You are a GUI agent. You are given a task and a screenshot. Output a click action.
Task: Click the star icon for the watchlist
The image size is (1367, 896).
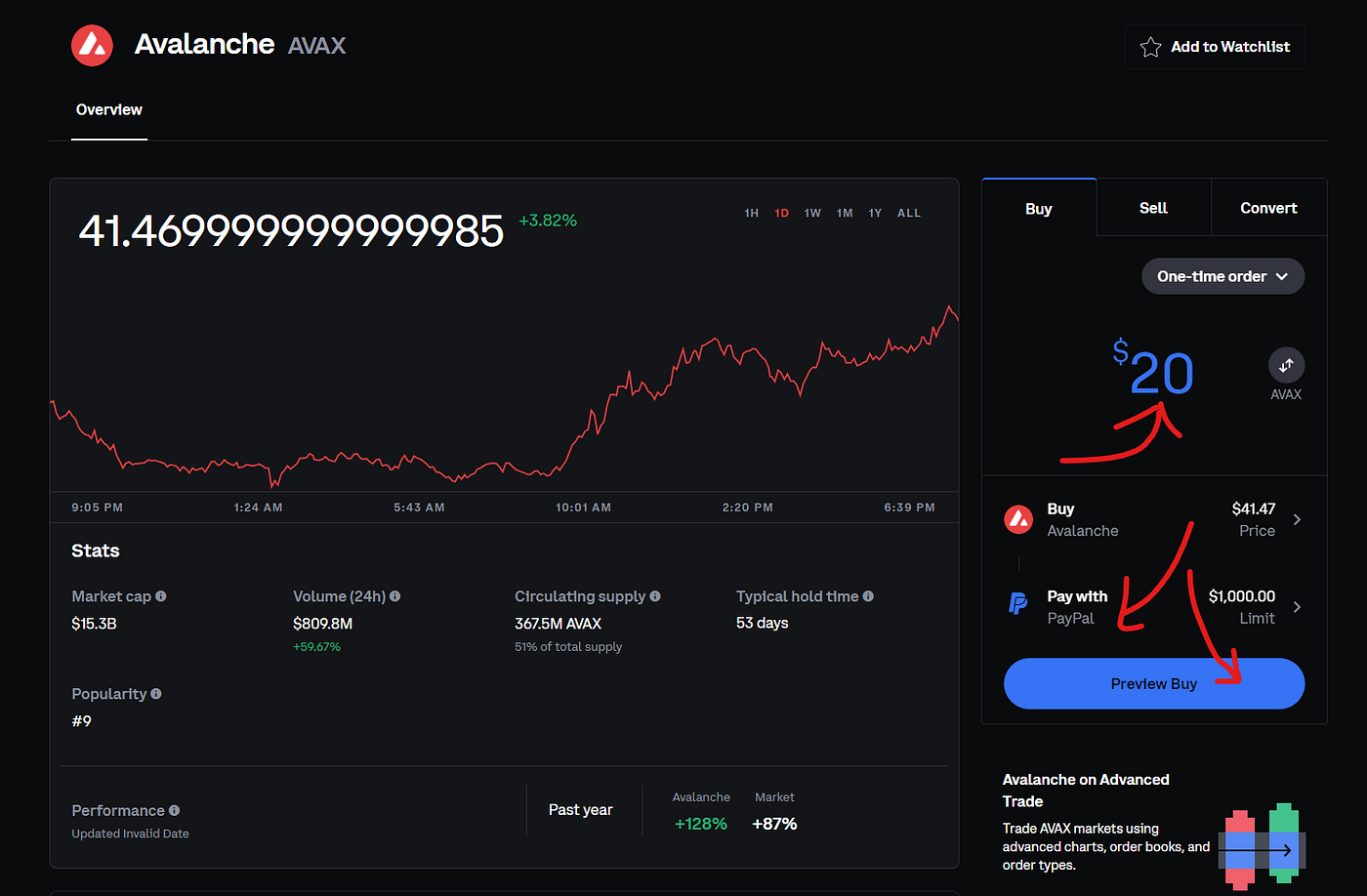[1150, 47]
